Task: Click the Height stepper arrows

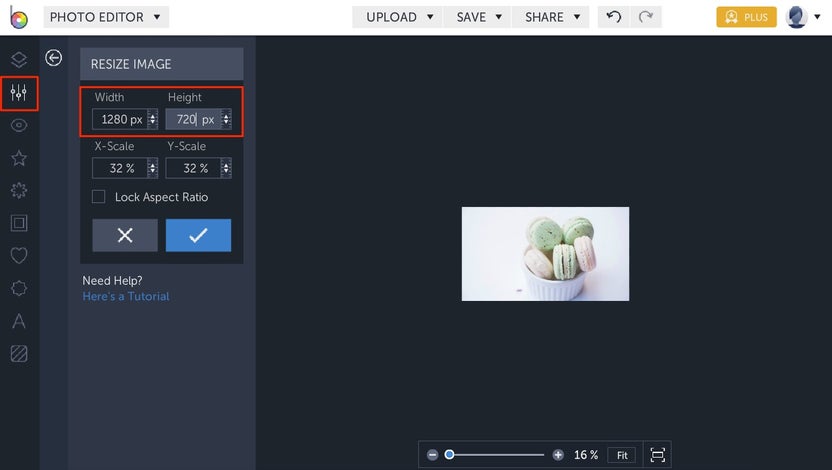Action: coord(227,119)
